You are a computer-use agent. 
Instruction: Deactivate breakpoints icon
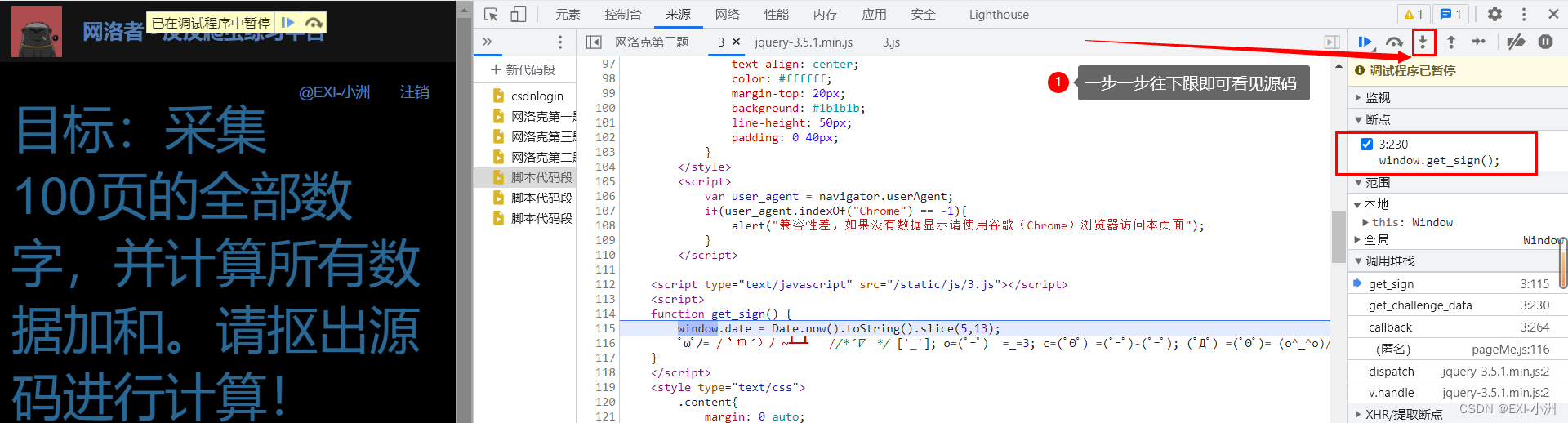point(1516,42)
